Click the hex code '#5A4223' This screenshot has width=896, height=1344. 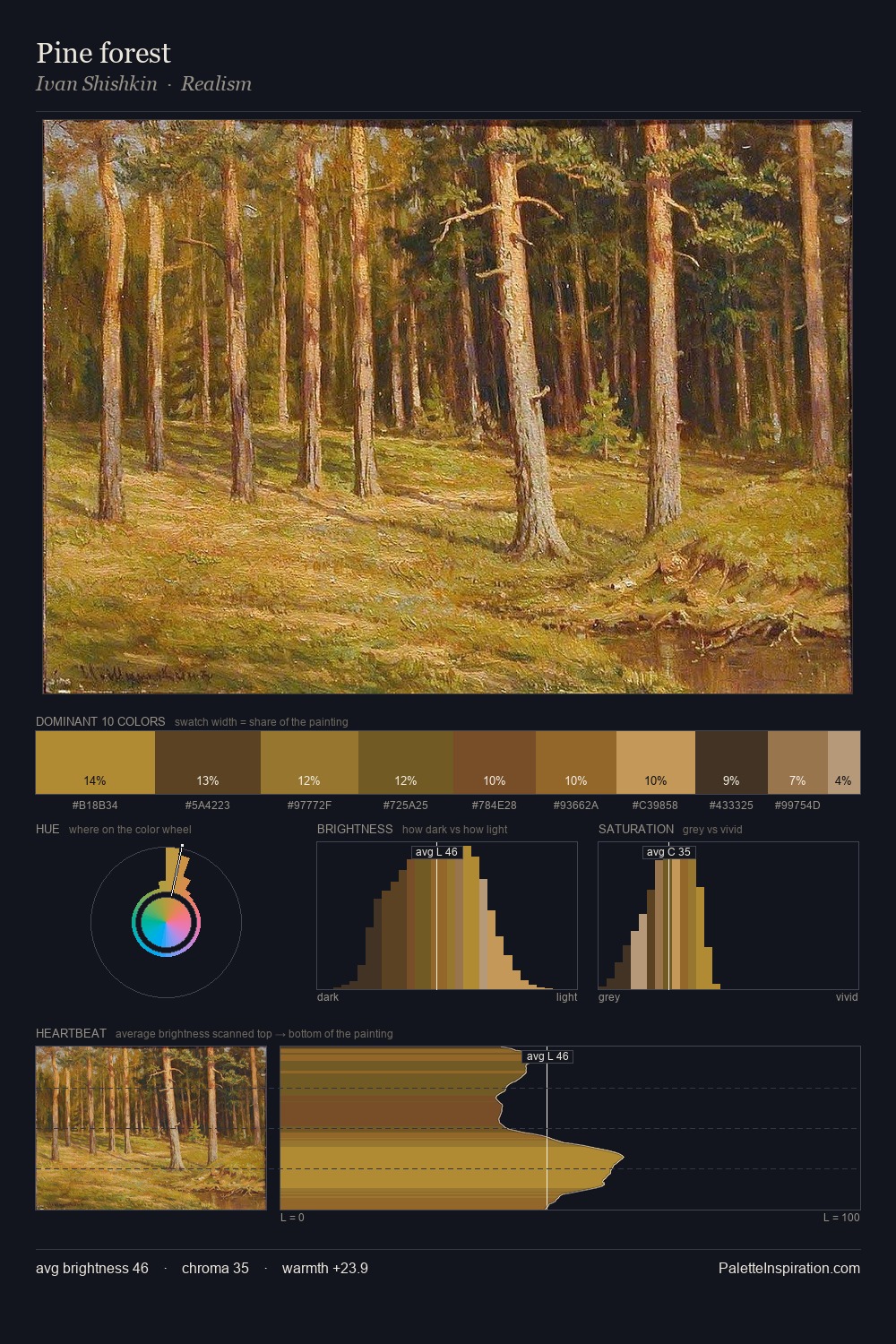pos(208,805)
